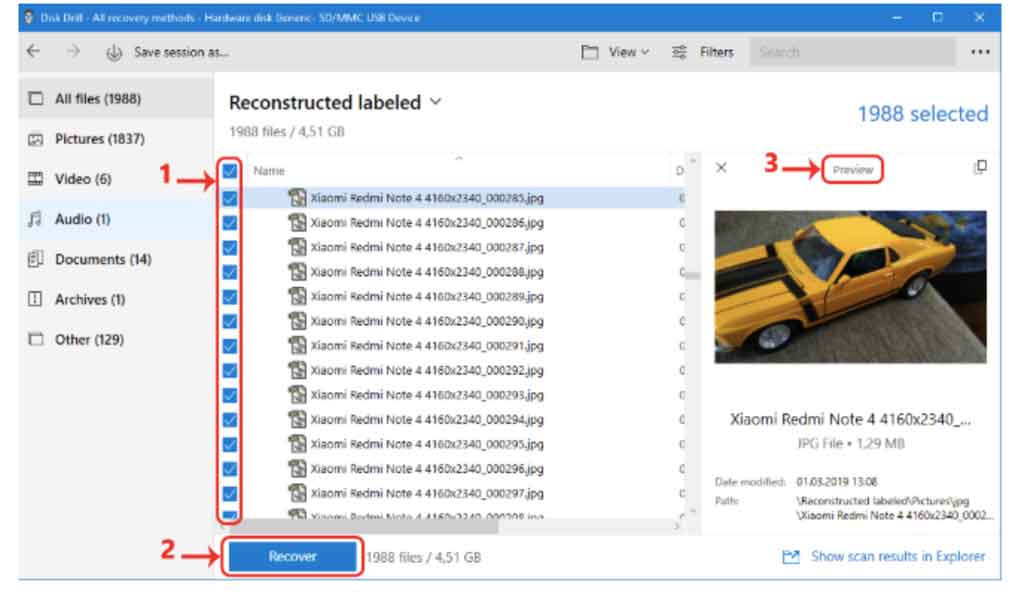Image resolution: width=1020 pixels, height=594 pixels.
Task: Click Show scan results in Explorer link
Action: click(x=897, y=557)
